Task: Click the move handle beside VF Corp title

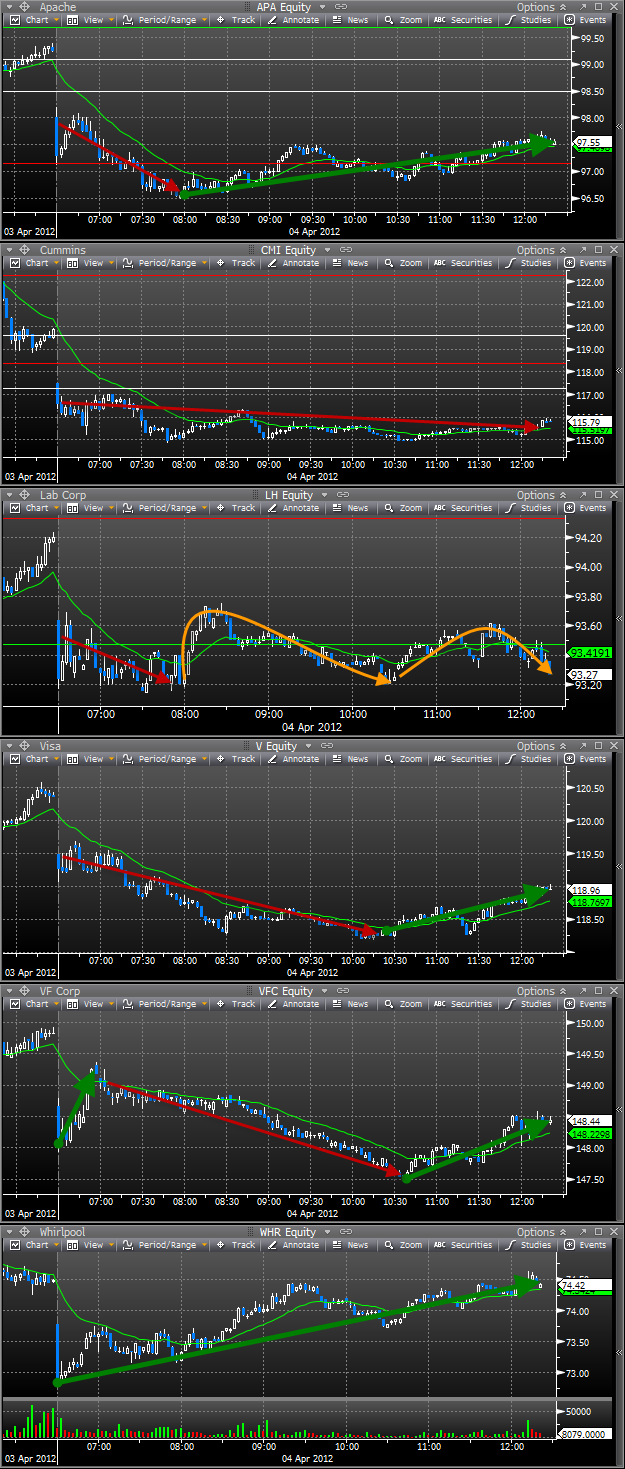Action: tap(24, 991)
